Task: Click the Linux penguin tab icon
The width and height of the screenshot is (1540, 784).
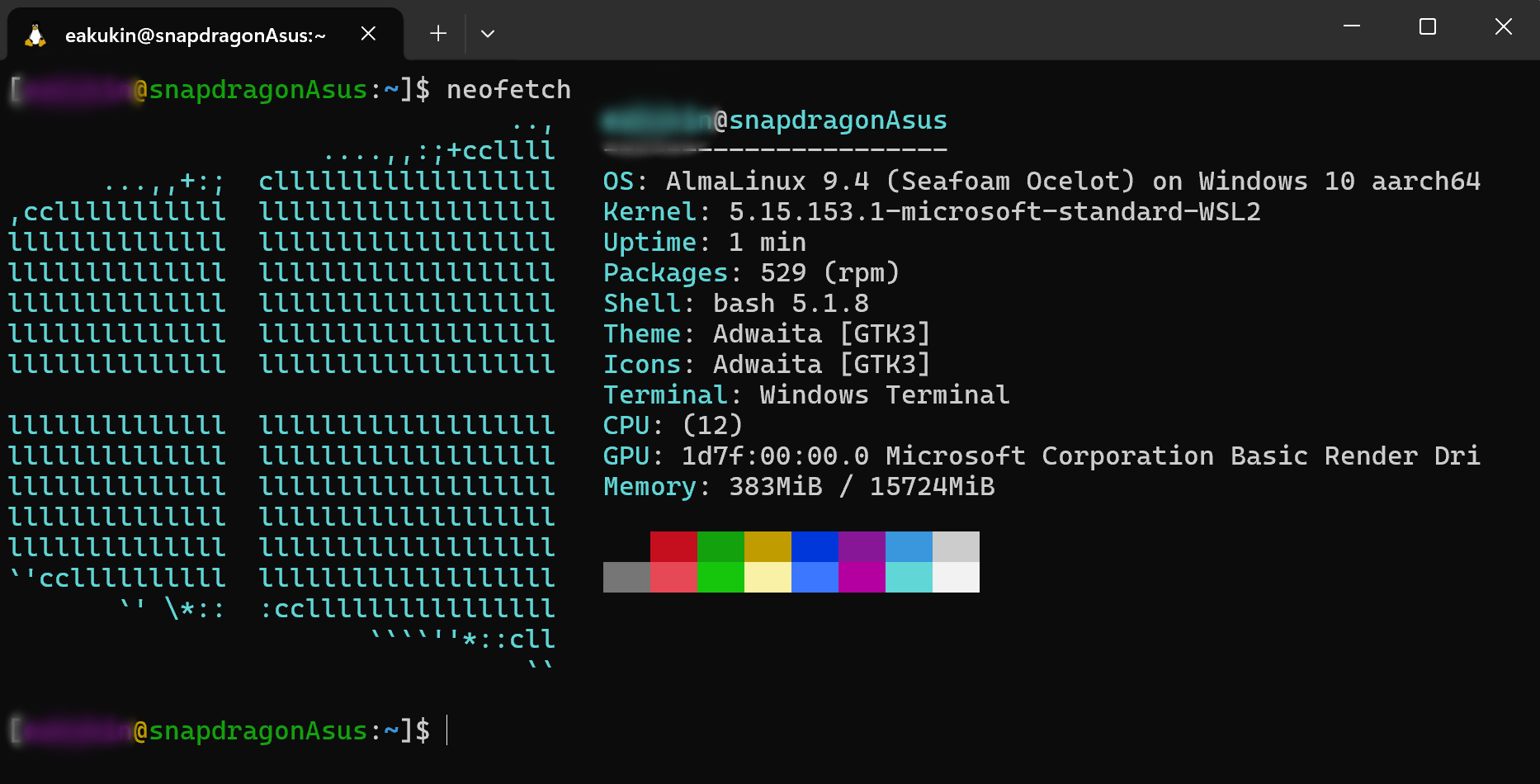Action: (35, 35)
